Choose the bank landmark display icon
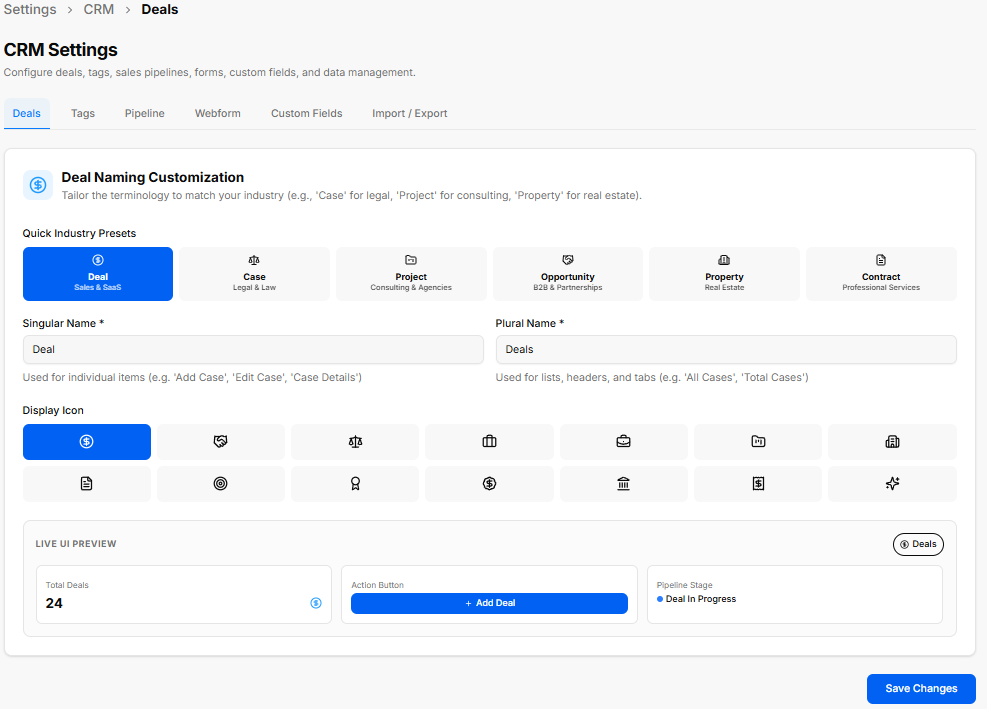The width and height of the screenshot is (987, 709). tap(623, 484)
